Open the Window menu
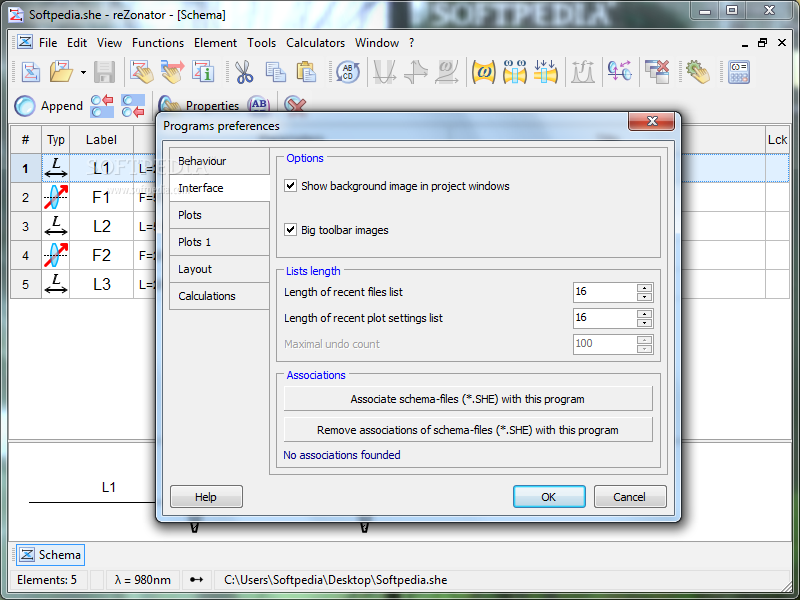 click(x=377, y=43)
